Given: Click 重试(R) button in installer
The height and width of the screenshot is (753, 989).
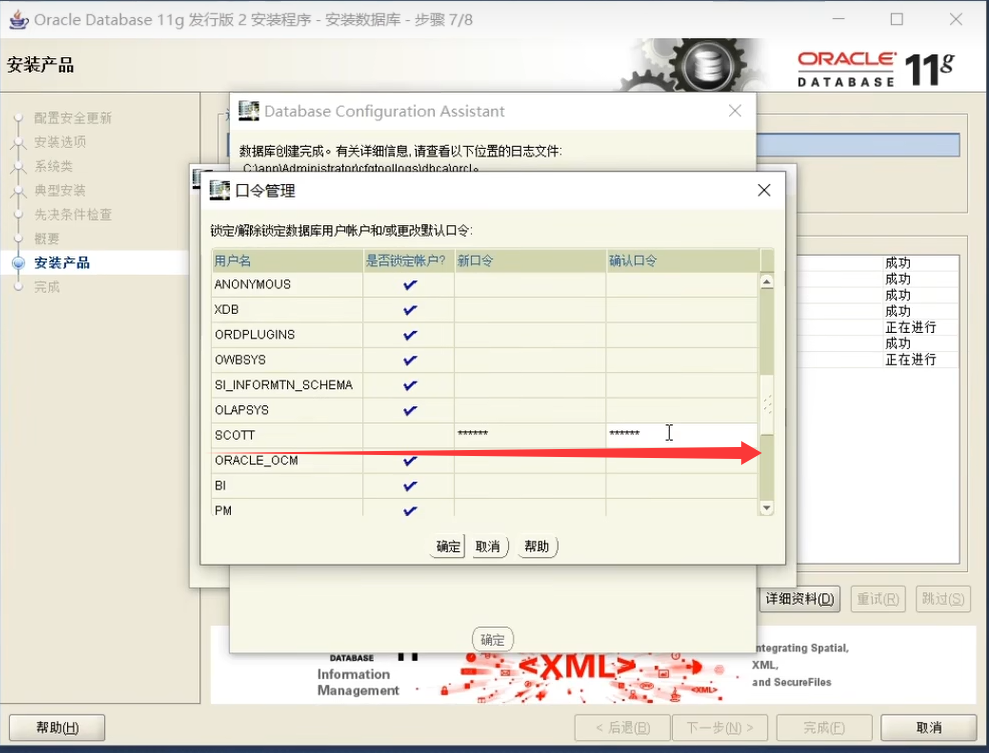Looking at the screenshot, I should pyautogui.click(x=878, y=598).
